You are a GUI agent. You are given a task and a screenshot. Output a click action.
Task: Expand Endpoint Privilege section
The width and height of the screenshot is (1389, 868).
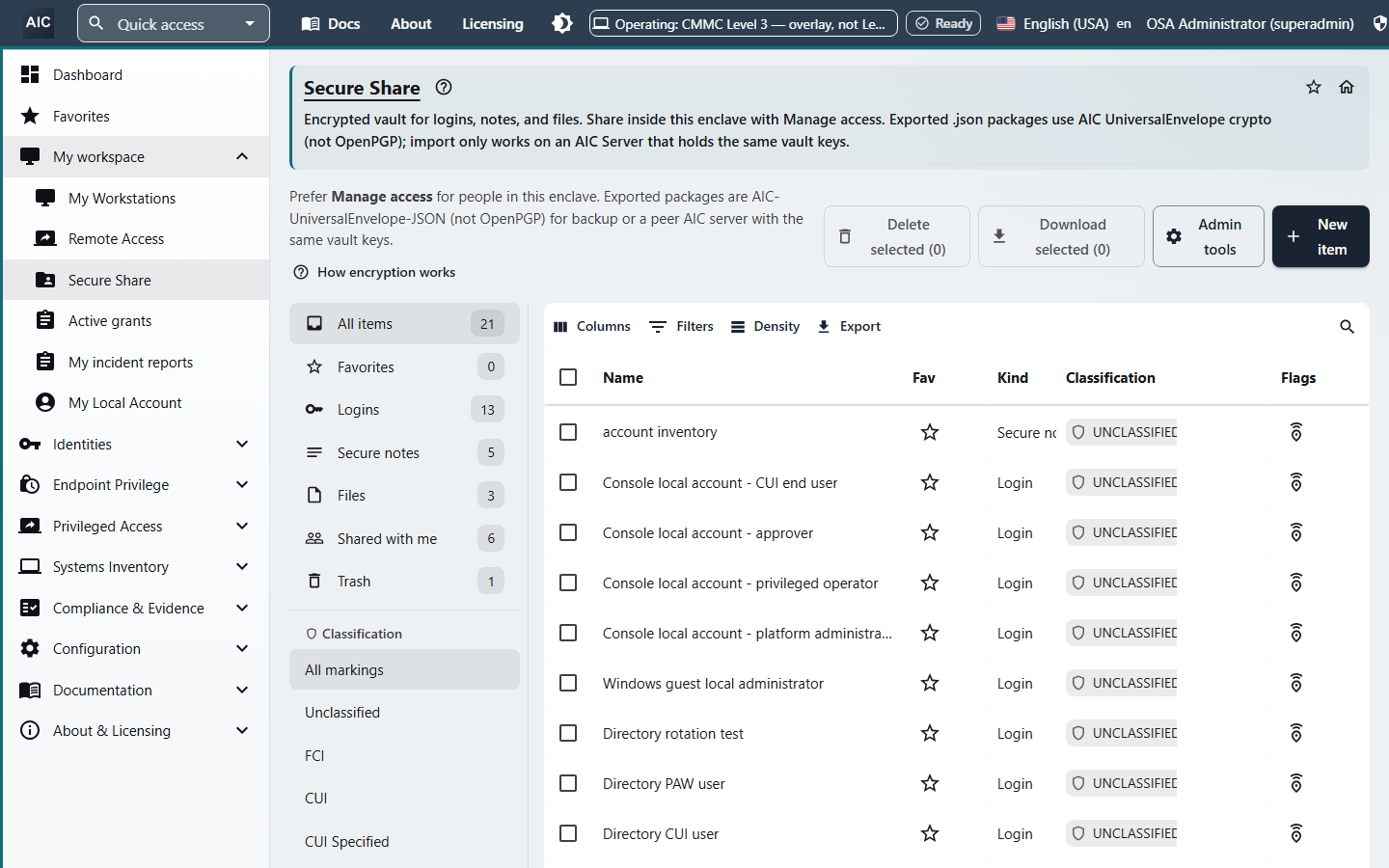(x=137, y=485)
